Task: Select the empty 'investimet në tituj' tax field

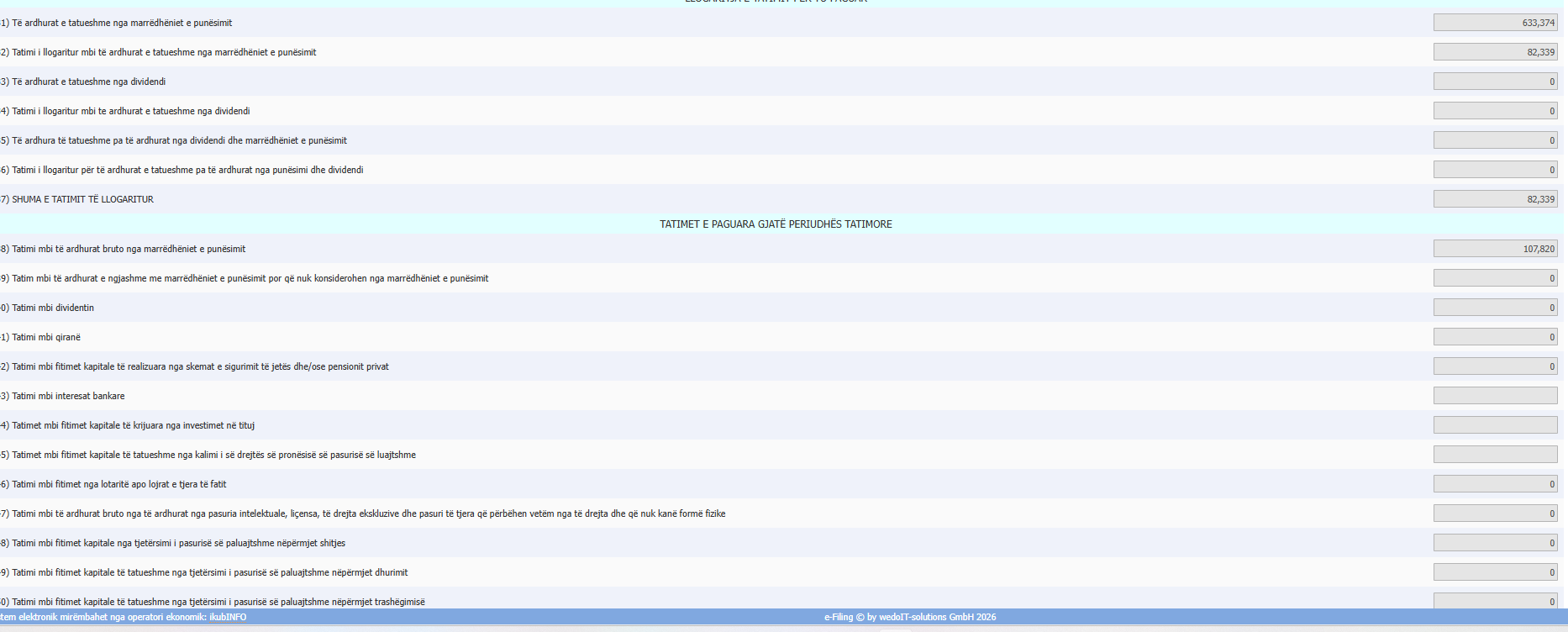Action: [1495, 425]
